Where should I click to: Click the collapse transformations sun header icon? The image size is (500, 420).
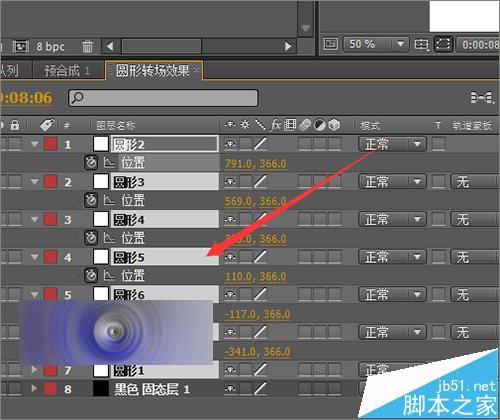click(245, 125)
